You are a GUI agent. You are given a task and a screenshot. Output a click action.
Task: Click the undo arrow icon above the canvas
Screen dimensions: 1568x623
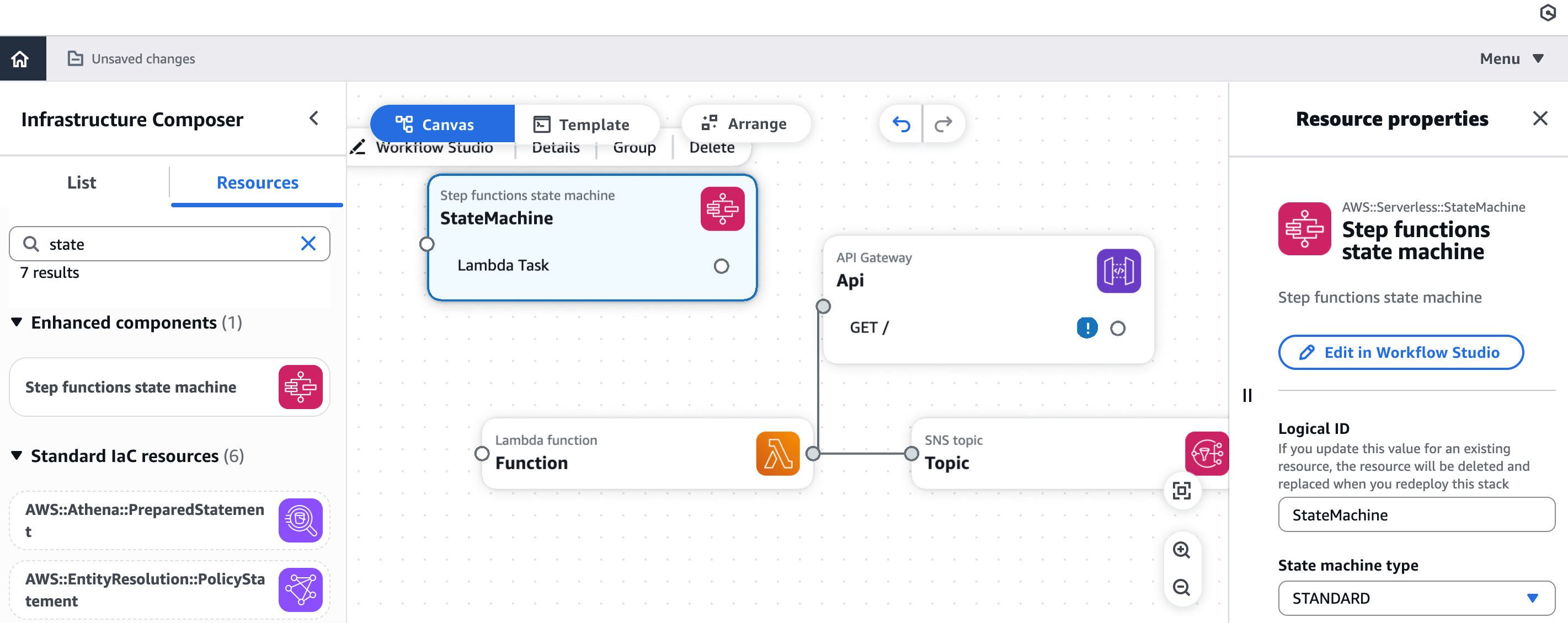901,123
